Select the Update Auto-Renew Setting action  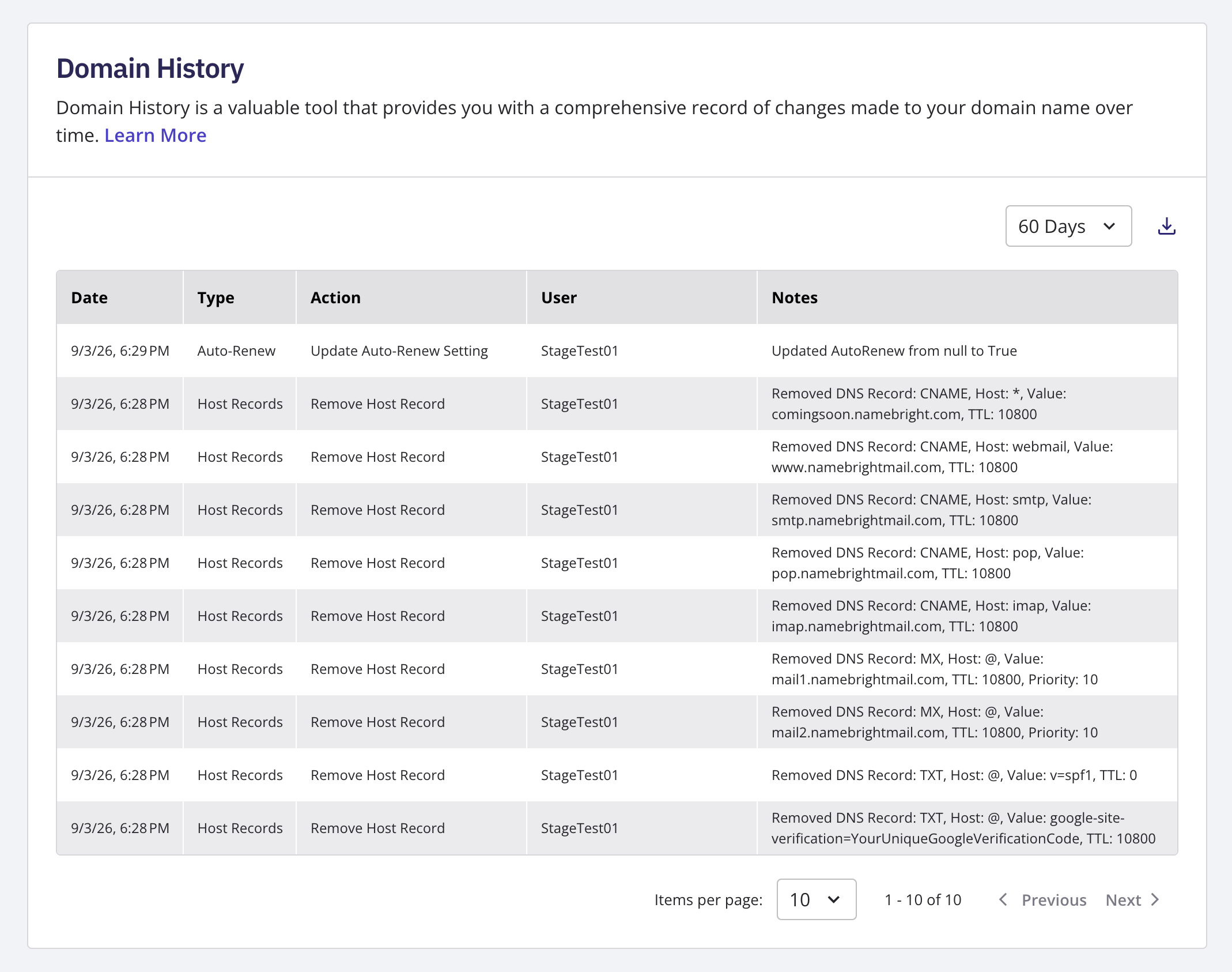click(399, 351)
